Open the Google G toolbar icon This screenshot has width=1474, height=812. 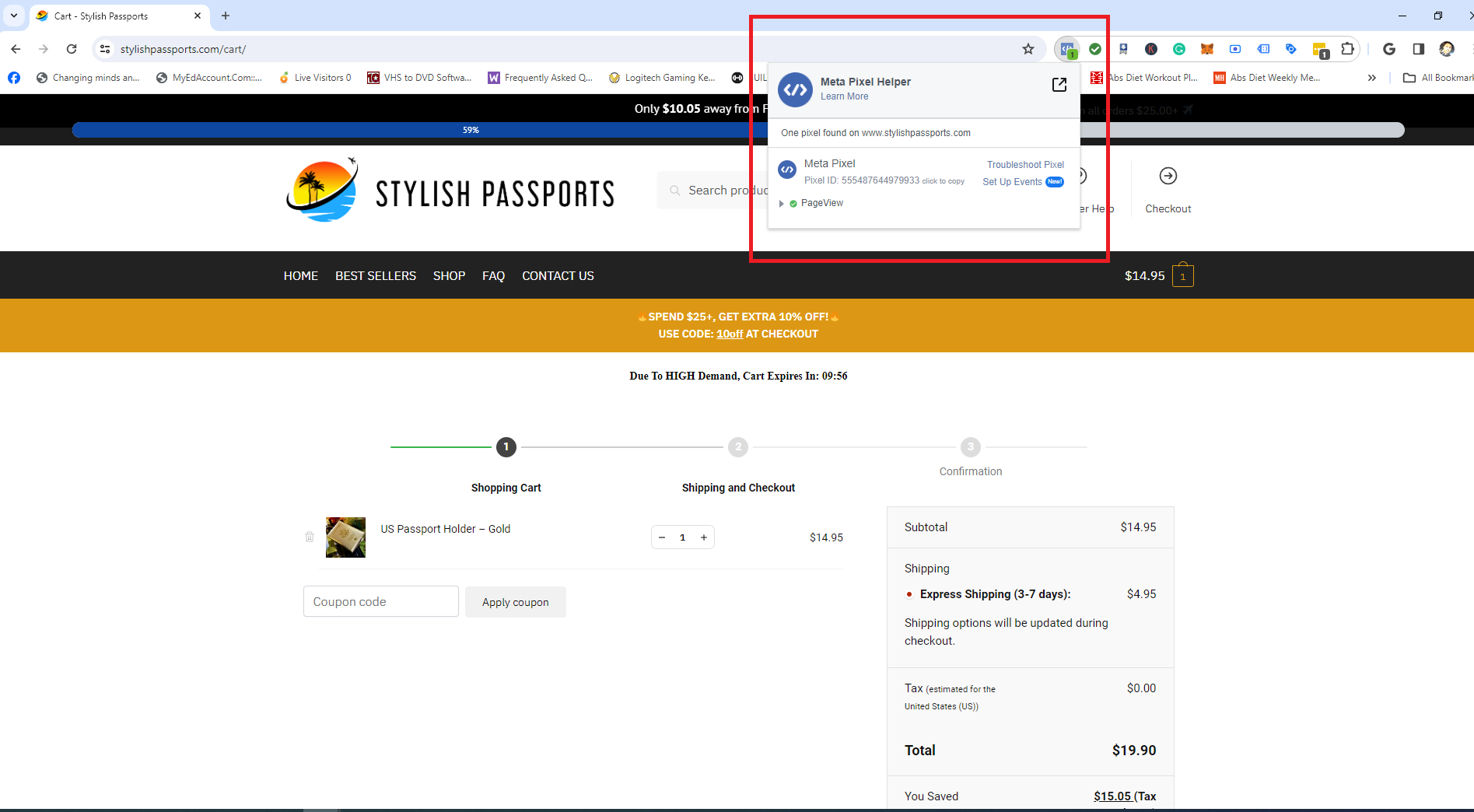[x=1389, y=49]
